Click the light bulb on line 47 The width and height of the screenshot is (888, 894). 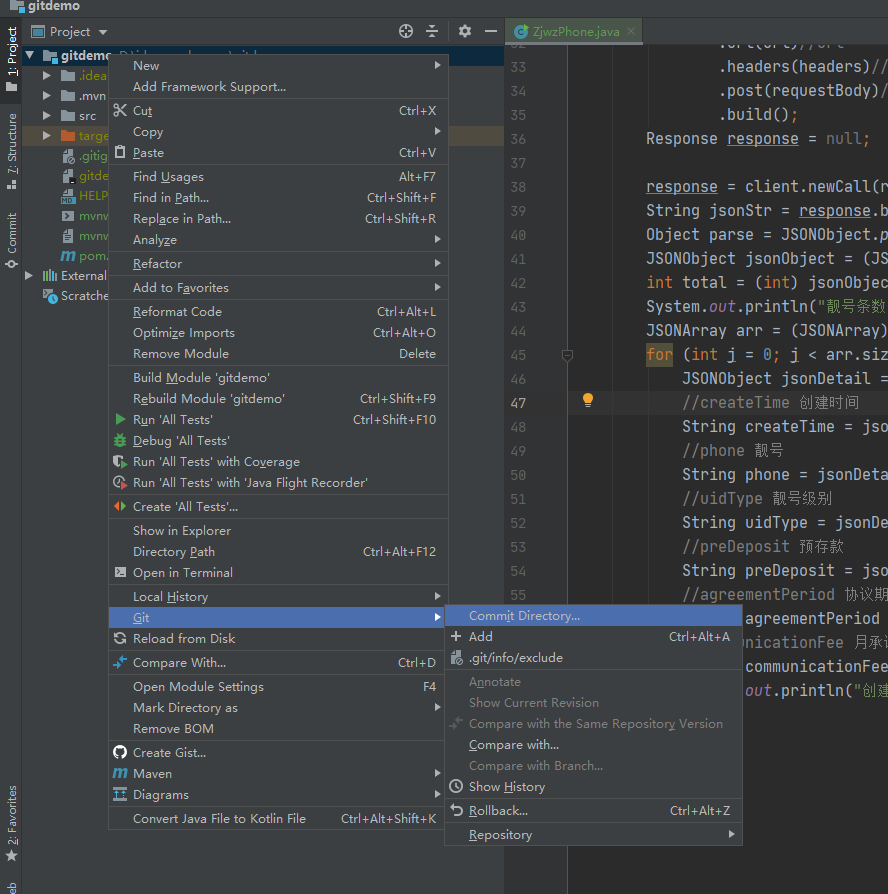pos(588,400)
